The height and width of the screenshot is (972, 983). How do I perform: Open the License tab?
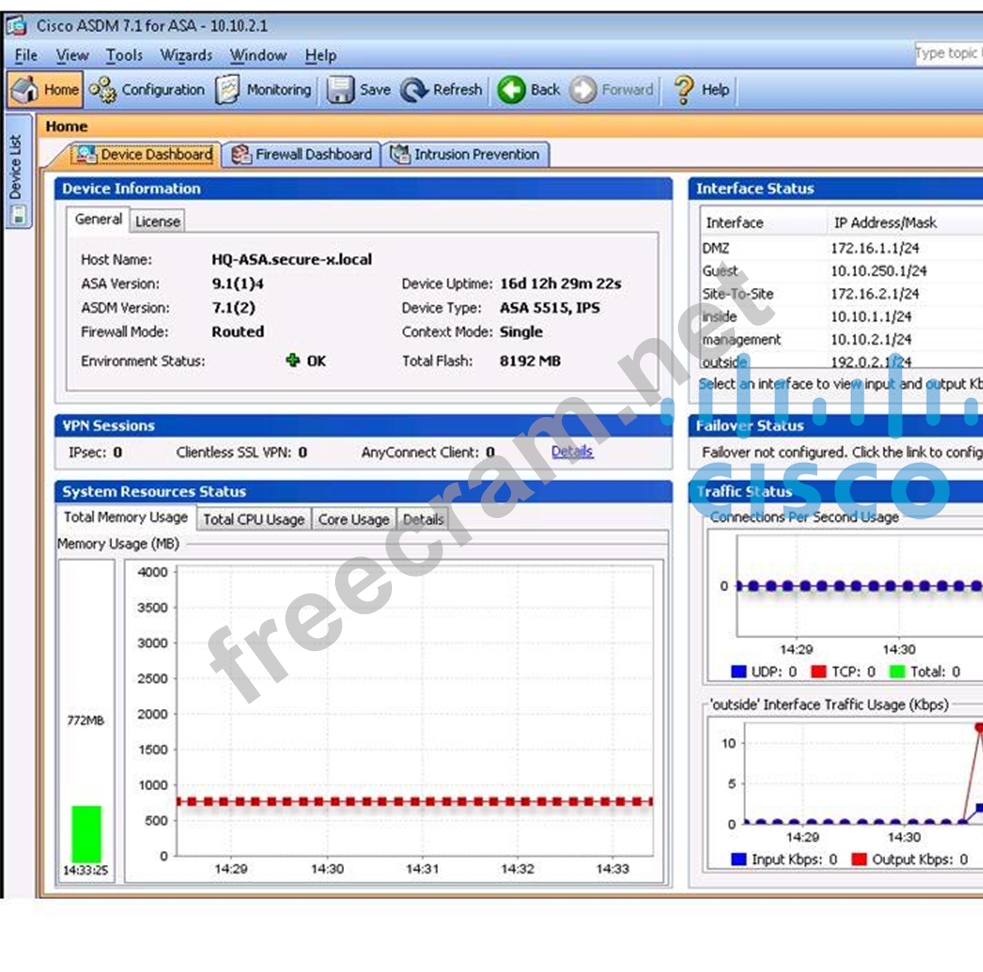tap(157, 221)
